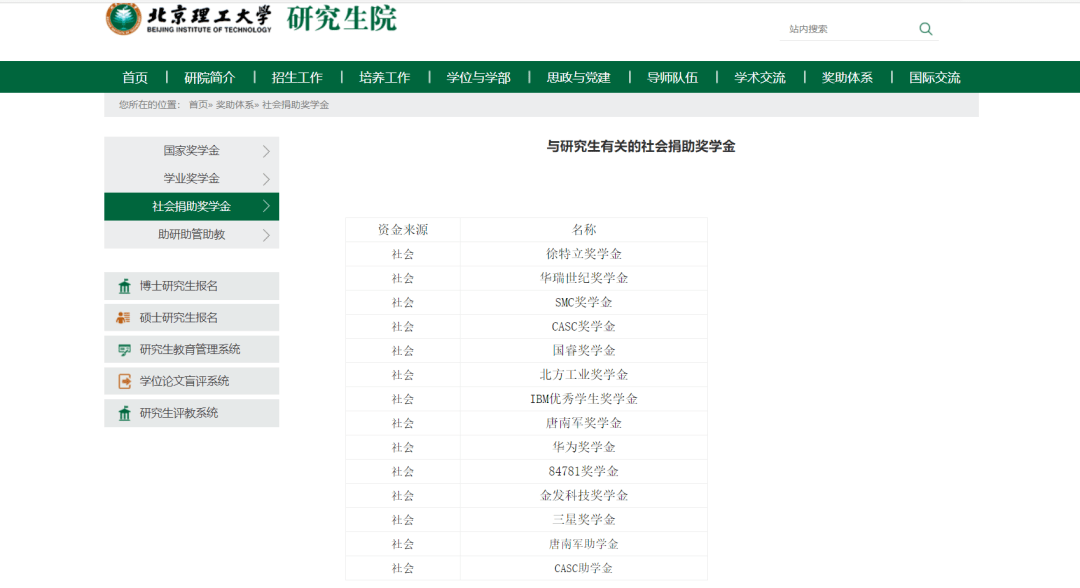Click the search magnifier icon

[x=925, y=29]
